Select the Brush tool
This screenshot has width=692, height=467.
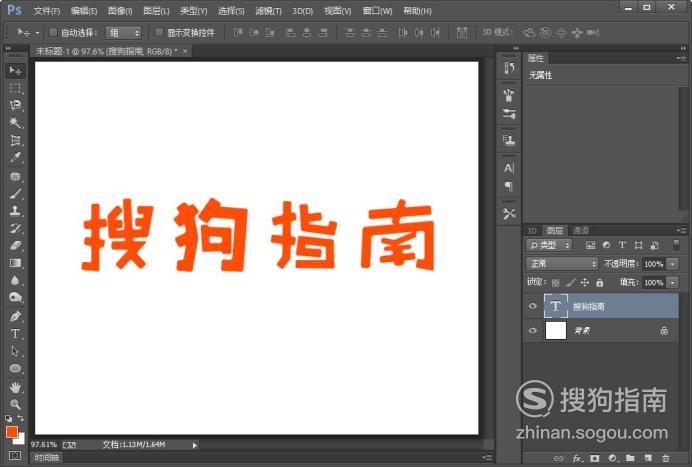(x=15, y=193)
